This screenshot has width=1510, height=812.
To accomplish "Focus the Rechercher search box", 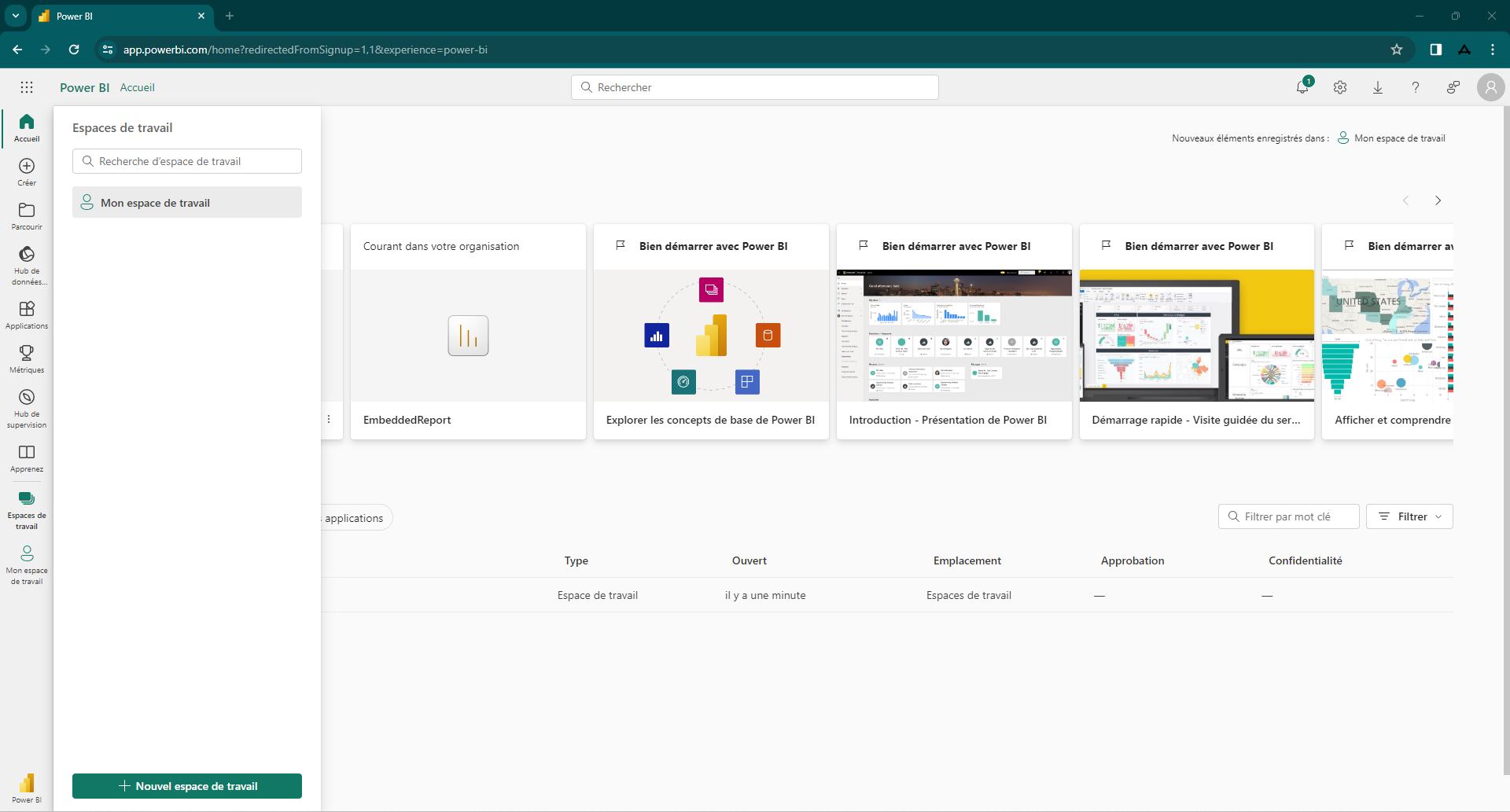I will pos(755,87).
